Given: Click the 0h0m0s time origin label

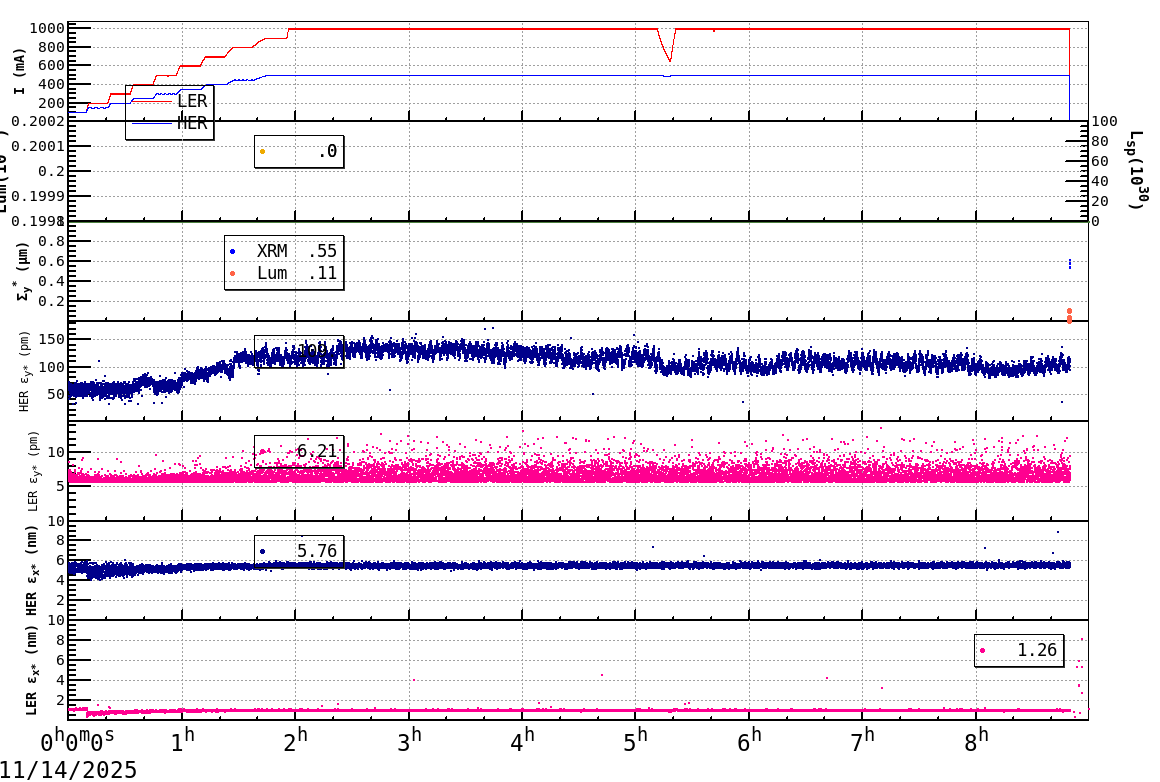Looking at the screenshot, I should 77,741.
